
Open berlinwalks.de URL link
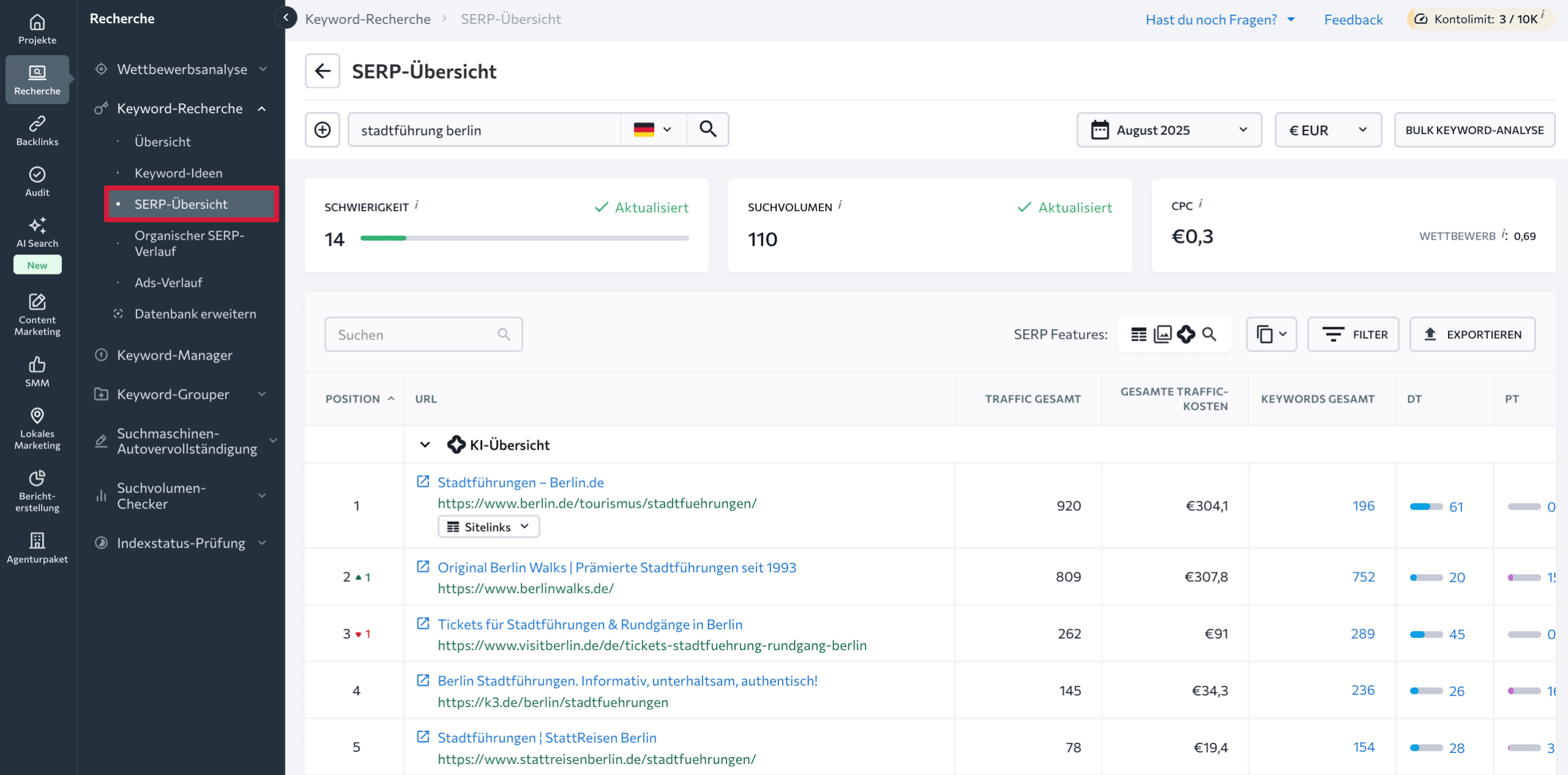pyautogui.click(x=526, y=588)
